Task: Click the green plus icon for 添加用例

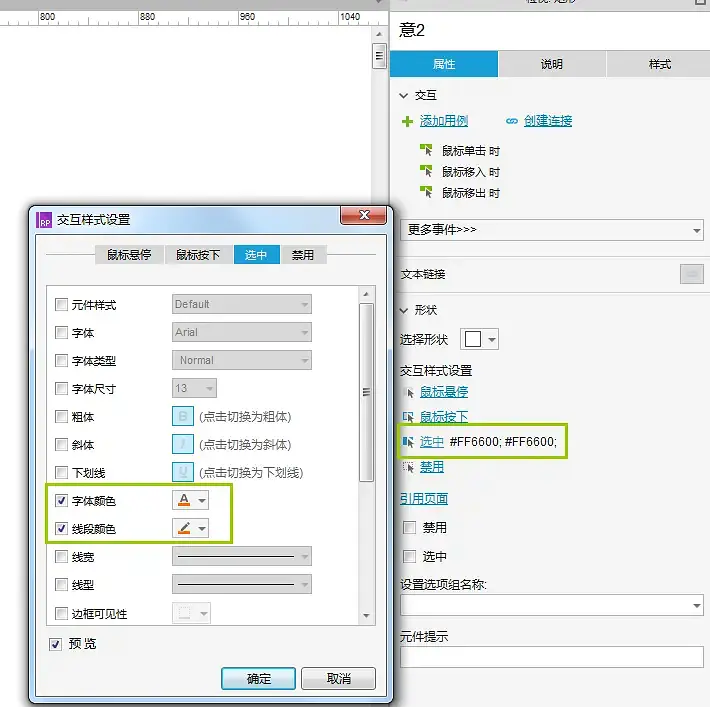Action: coord(407,121)
